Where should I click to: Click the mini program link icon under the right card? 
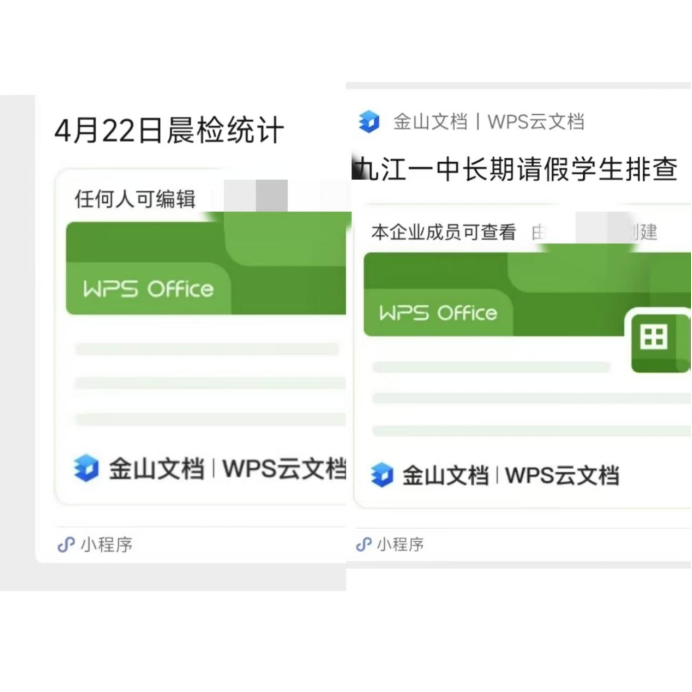click(364, 544)
